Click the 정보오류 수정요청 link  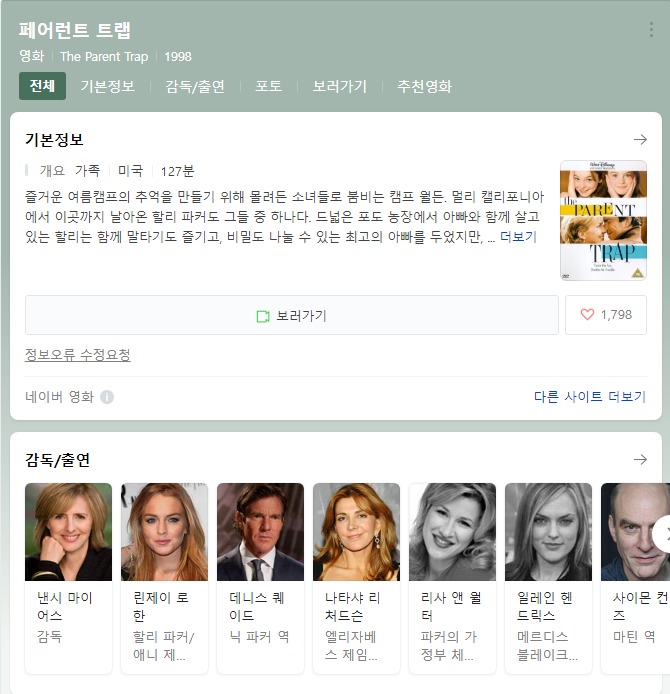77,355
